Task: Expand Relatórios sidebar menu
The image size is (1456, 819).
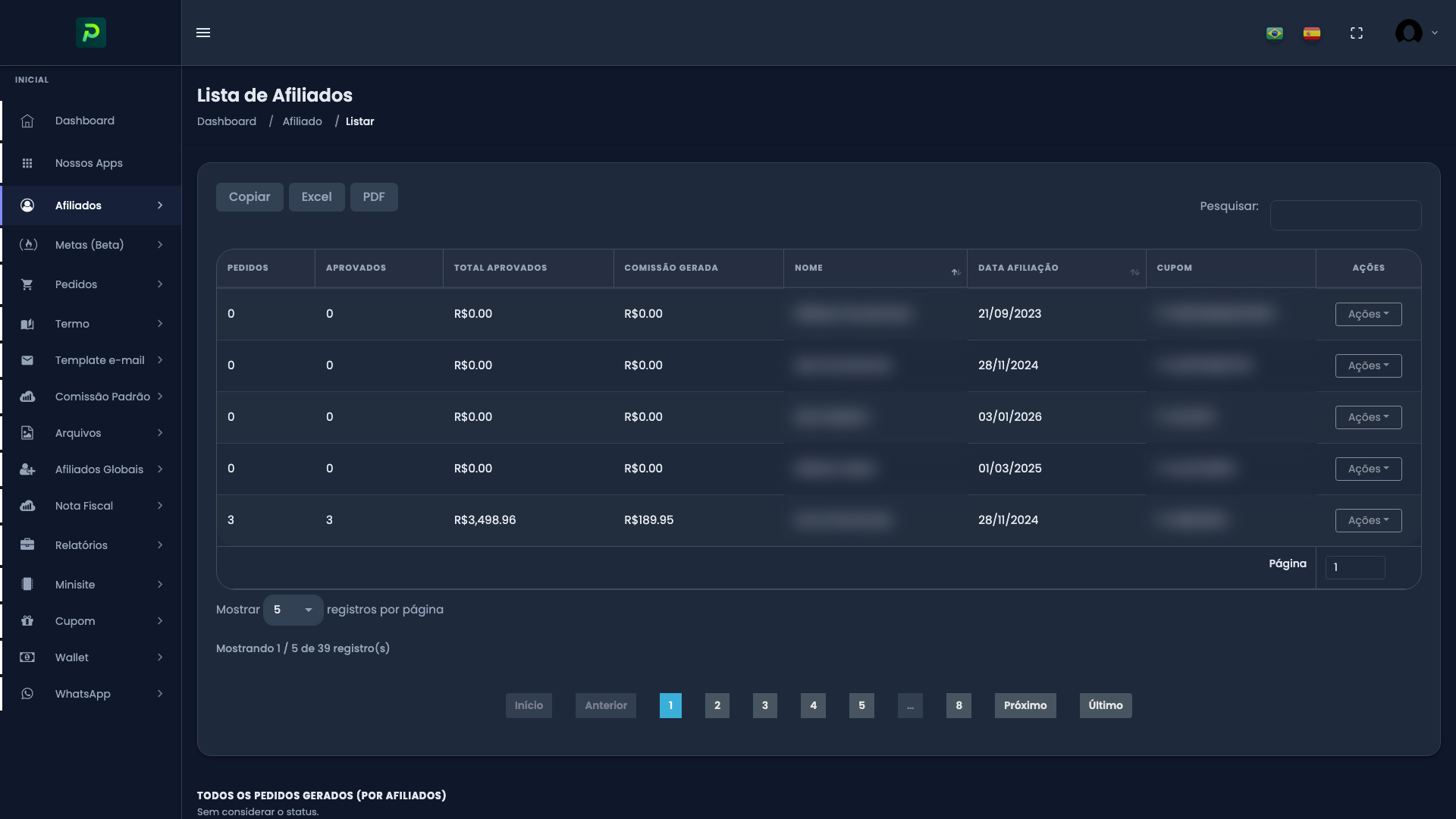Action: (x=91, y=545)
